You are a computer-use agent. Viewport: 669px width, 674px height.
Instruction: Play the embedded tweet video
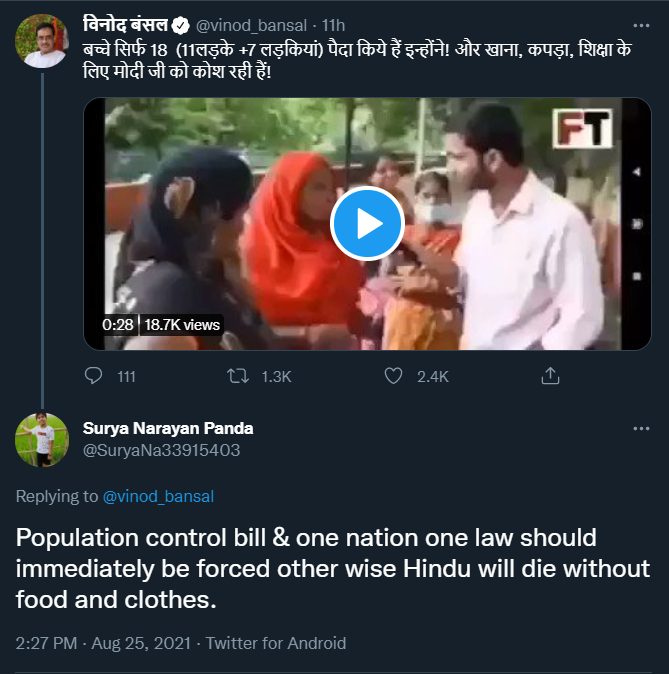367,223
